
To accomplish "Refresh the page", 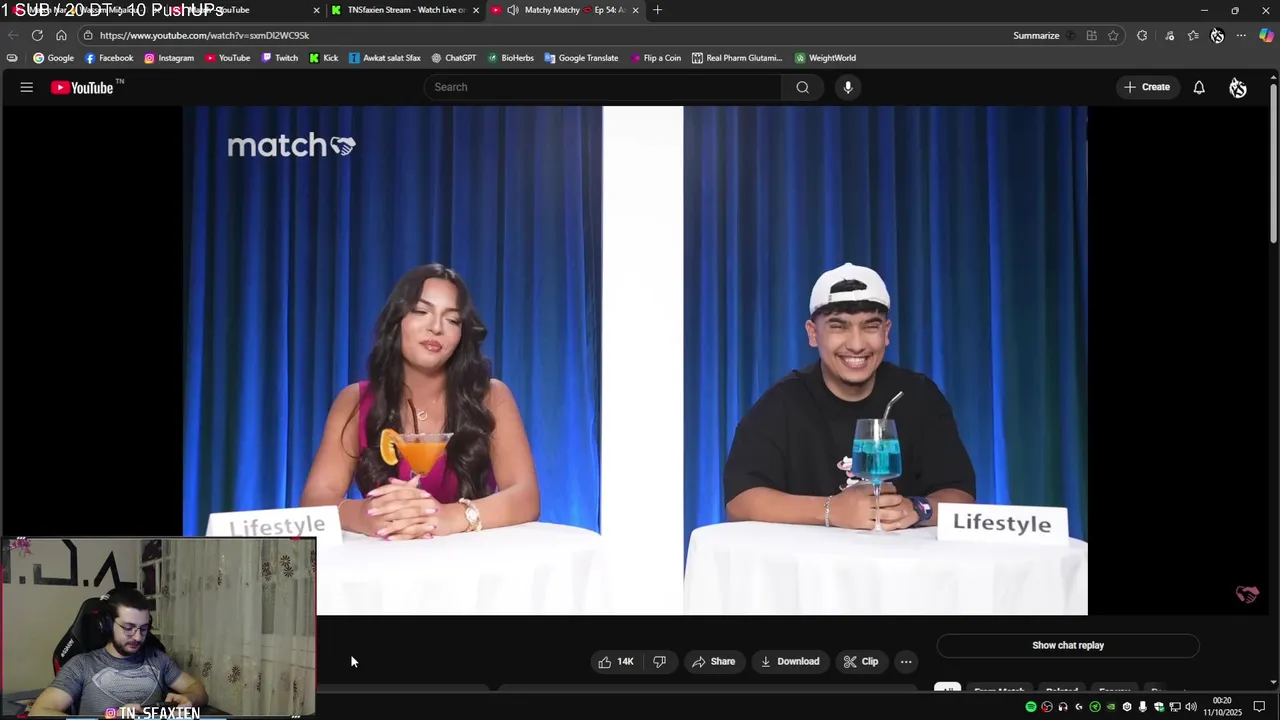I will [x=37, y=35].
